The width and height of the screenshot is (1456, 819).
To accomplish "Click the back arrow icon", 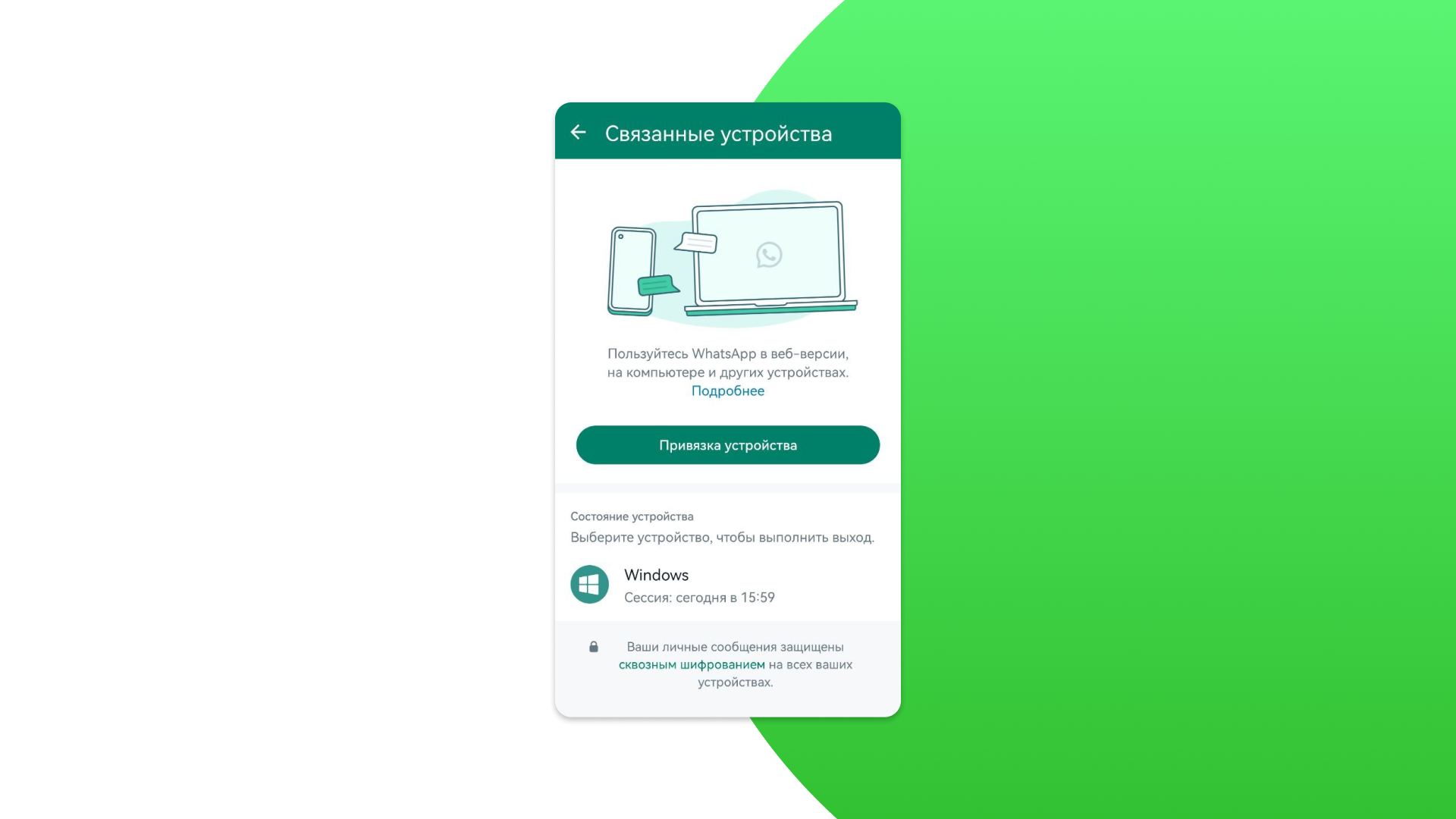I will 579,133.
